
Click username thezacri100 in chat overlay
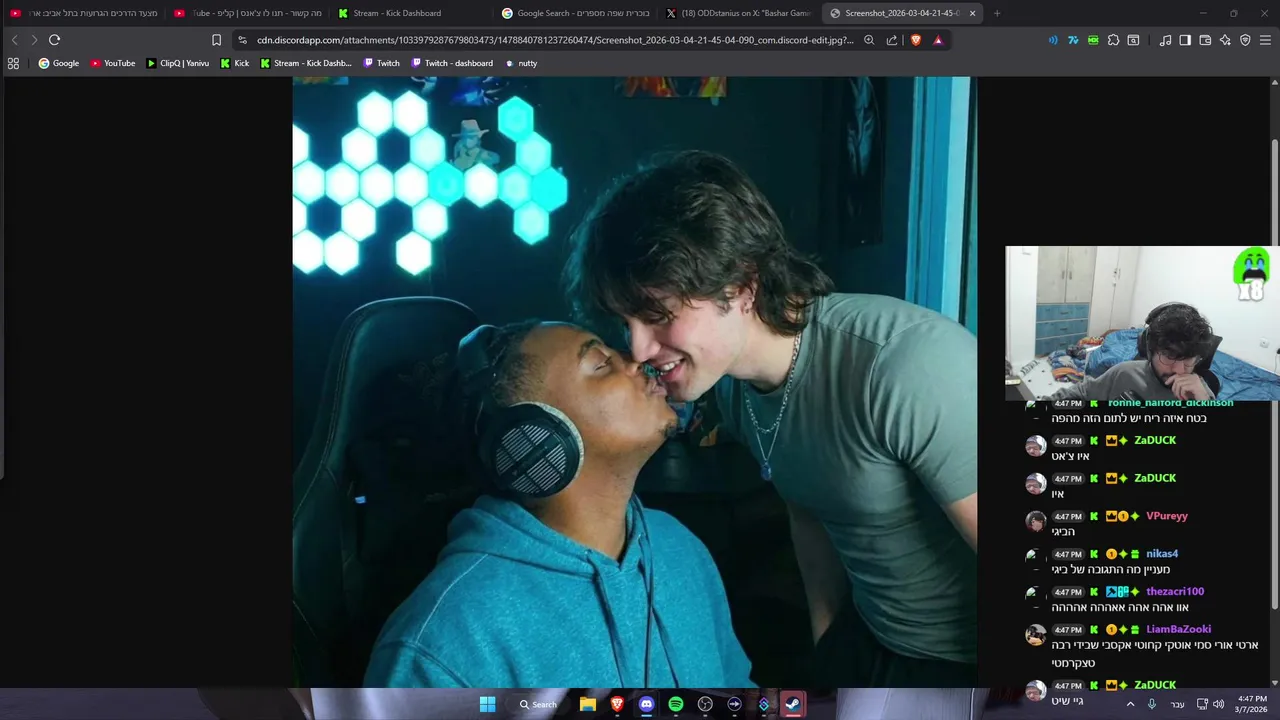[1175, 592]
